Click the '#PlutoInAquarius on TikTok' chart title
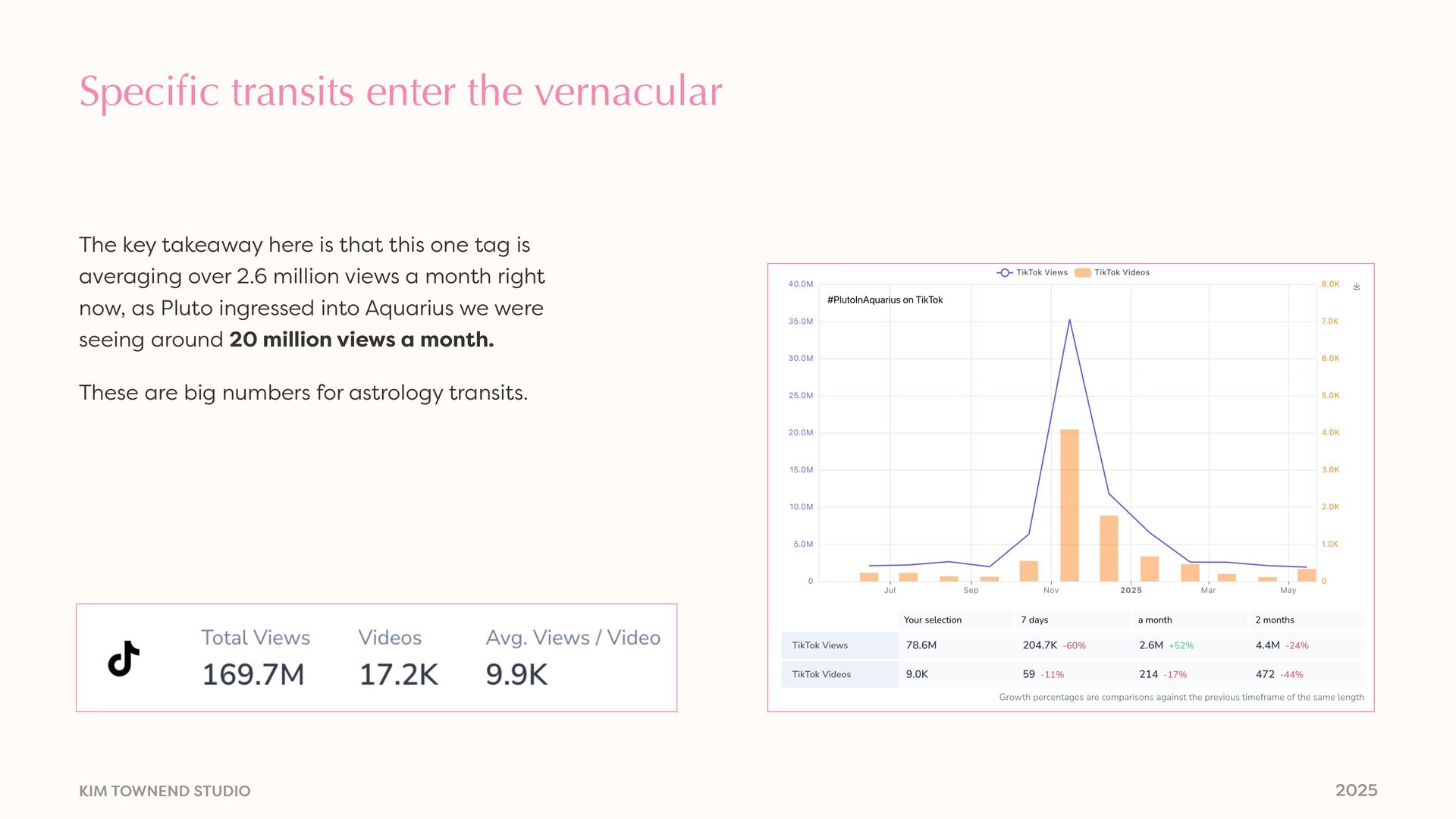1456x819 pixels. pyautogui.click(x=885, y=300)
